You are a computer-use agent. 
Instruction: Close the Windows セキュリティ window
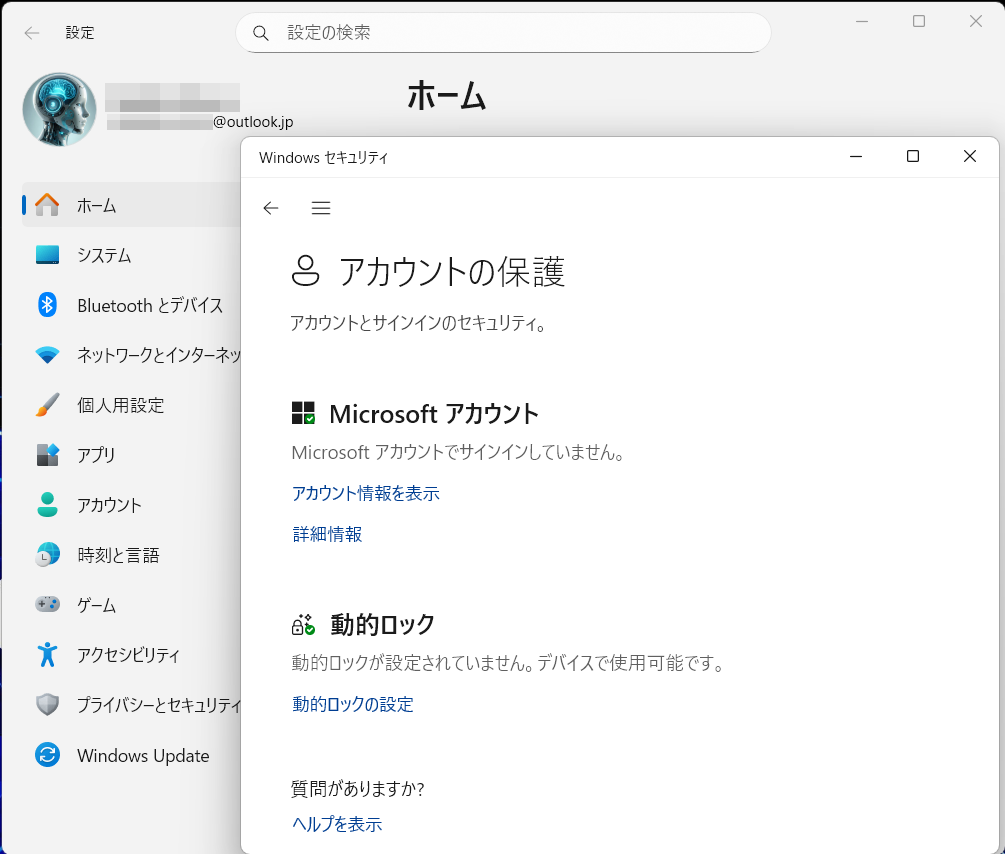point(970,156)
